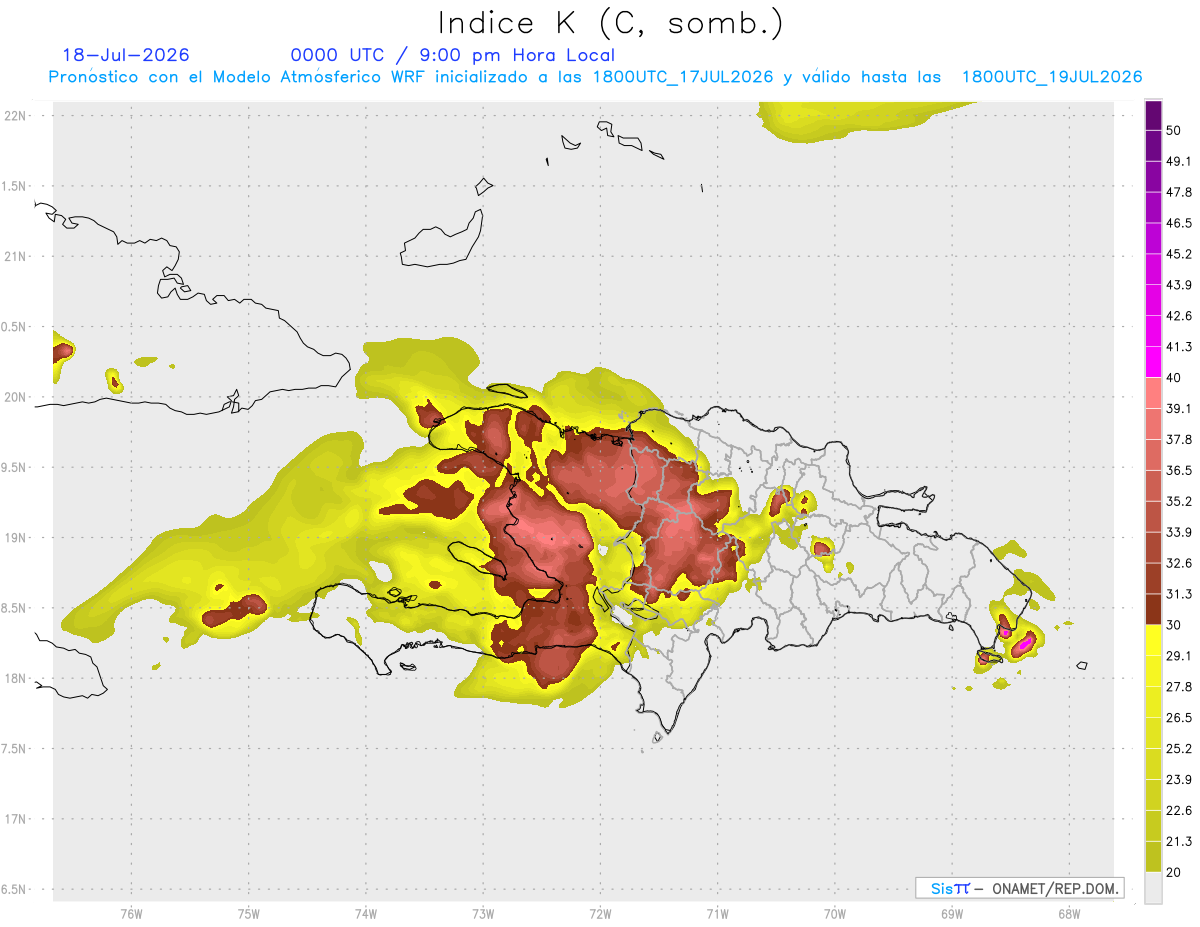
Task: Click the 21N latitude label
Action: [17, 256]
